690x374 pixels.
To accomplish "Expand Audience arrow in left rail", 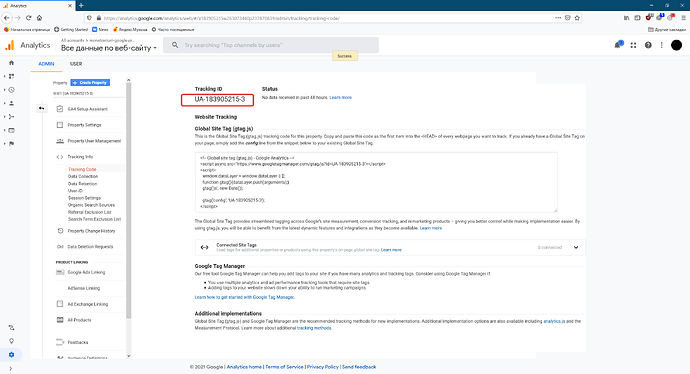I will (x=5, y=103).
